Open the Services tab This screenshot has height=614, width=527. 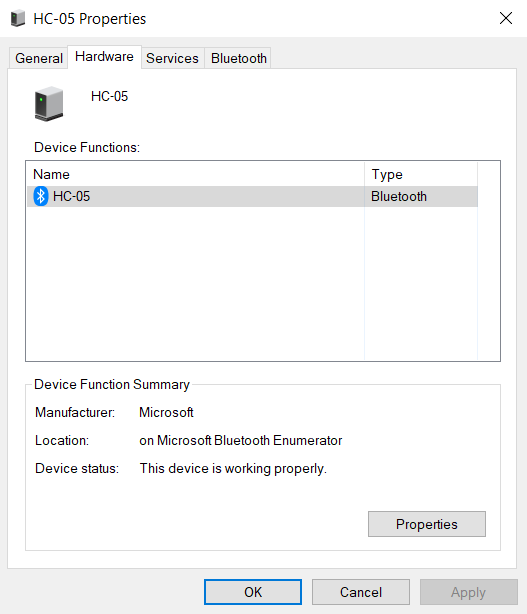pyautogui.click(x=172, y=58)
